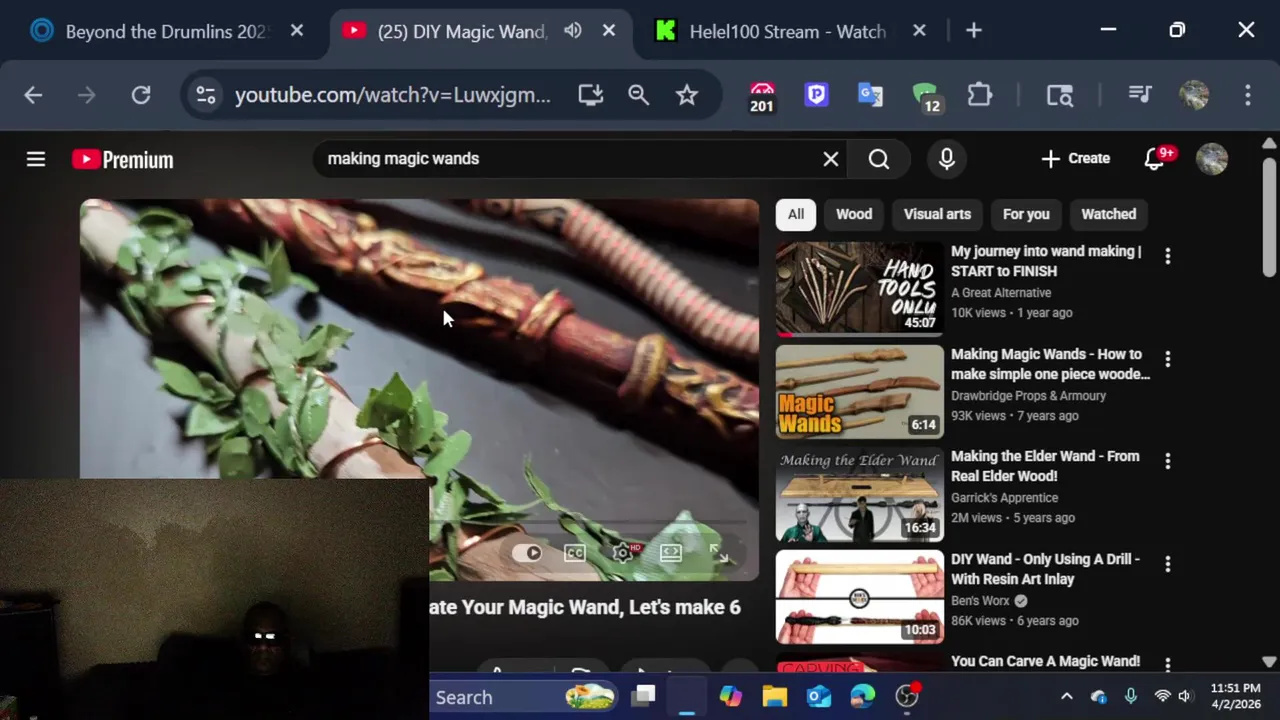This screenshot has height=720, width=1280.
Task: Select the 'Visual arts' filter chip
Action: (x=937, y=214)
